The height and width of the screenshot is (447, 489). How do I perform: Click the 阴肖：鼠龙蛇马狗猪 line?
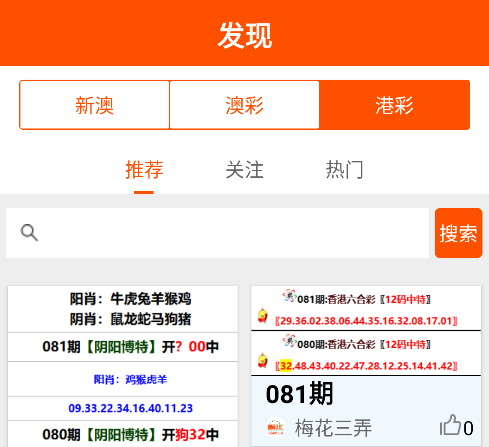[130, 319]
